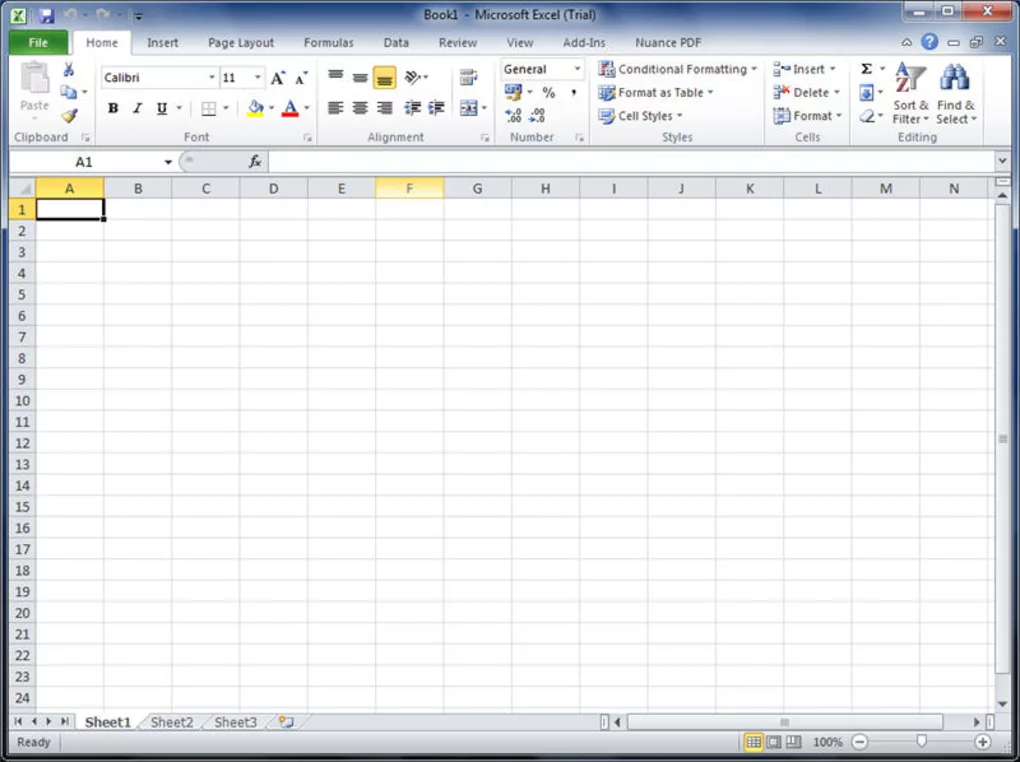Toggle Bold formatting
Viewport: 1020px width, 762px height.
click(x=113, y=108)
